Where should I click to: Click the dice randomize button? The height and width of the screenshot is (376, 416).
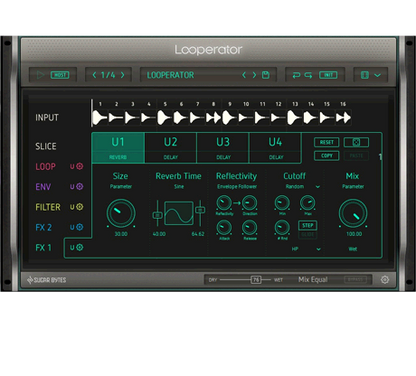pyautogui.click(x=356, y=142)
